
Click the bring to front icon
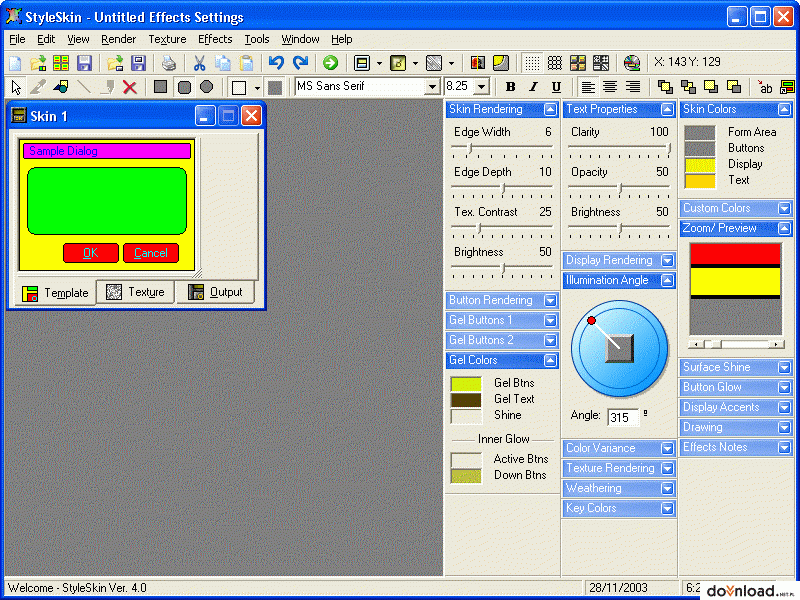tap(665, 87)
